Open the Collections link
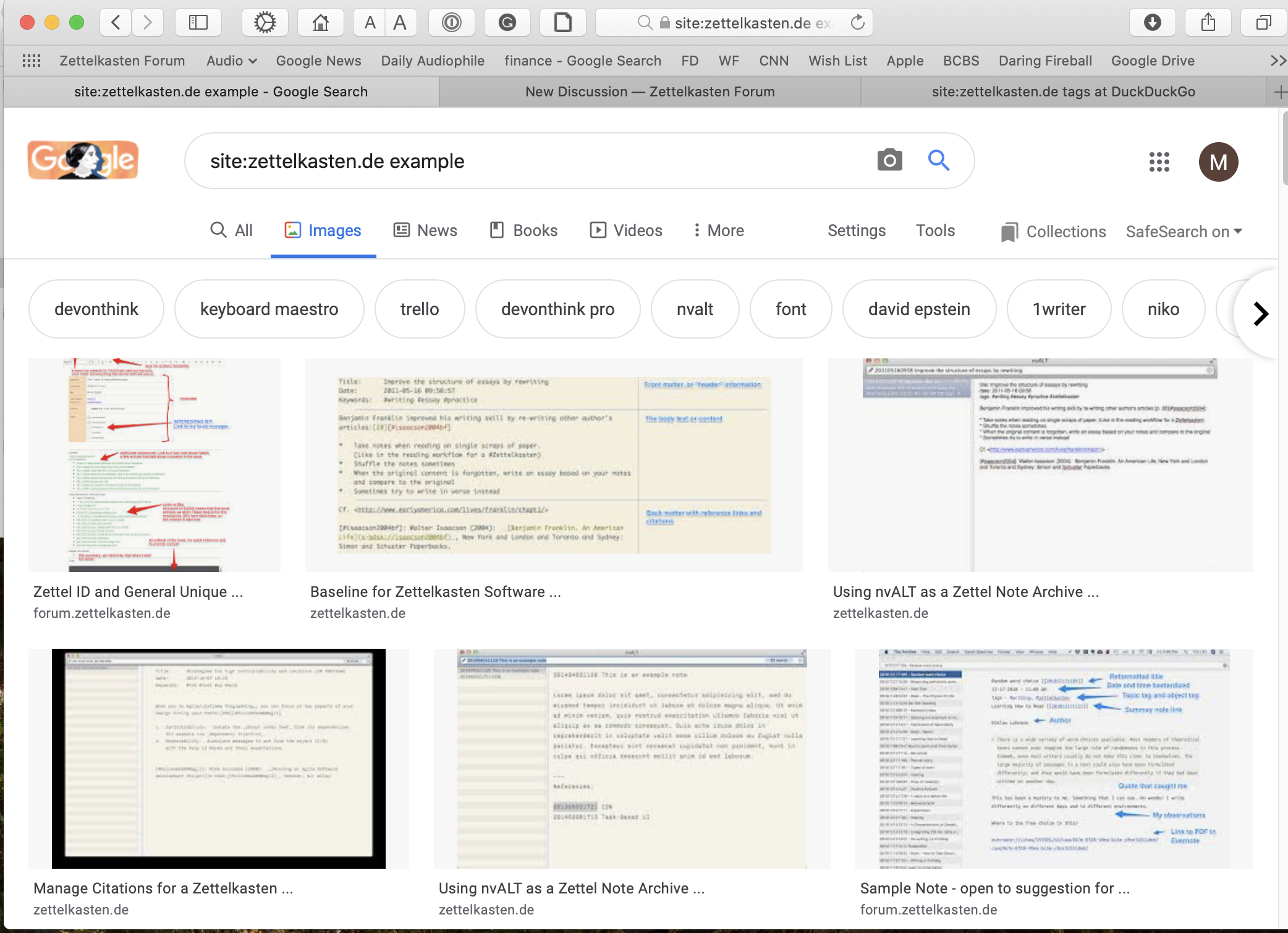 click(x=1054, y=232)
